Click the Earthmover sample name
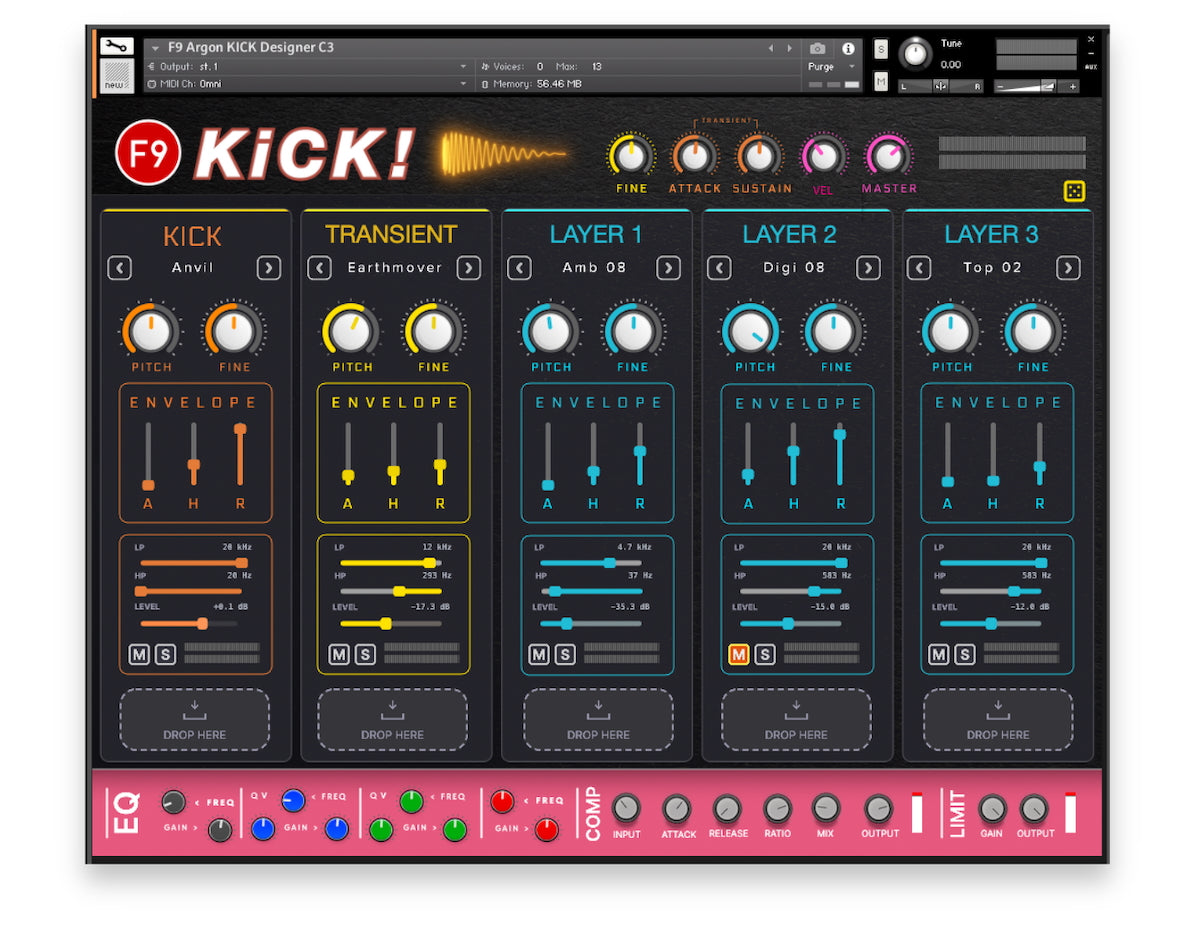 [393, 268]
